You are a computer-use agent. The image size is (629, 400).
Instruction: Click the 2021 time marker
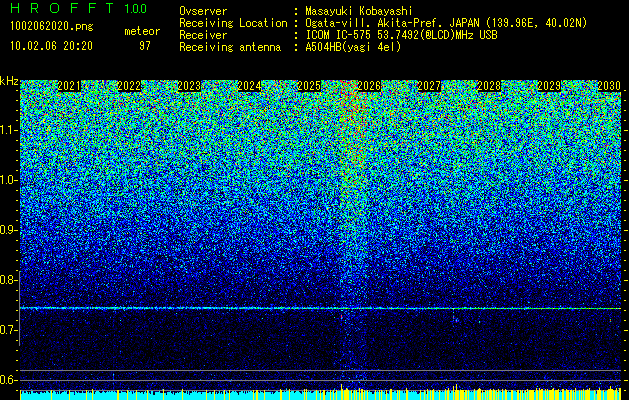coord(69,86)
